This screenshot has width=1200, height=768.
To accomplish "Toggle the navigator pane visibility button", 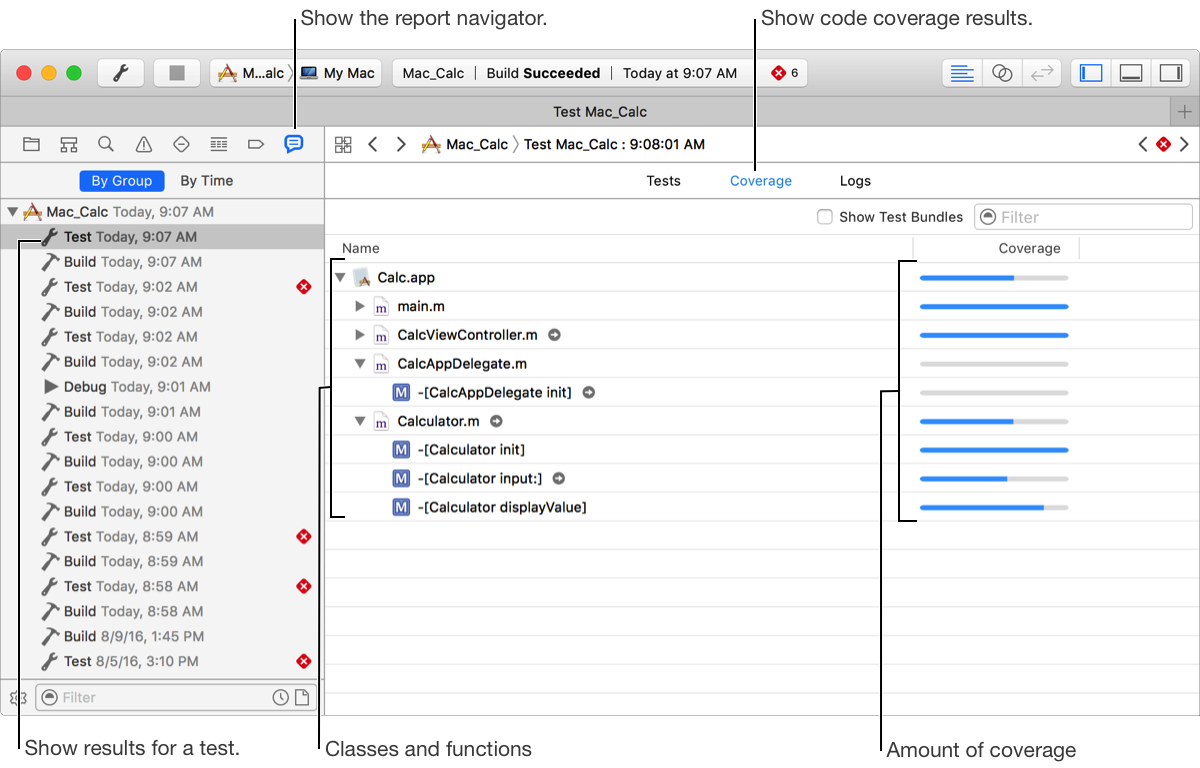I will (x=1092, y=73).
